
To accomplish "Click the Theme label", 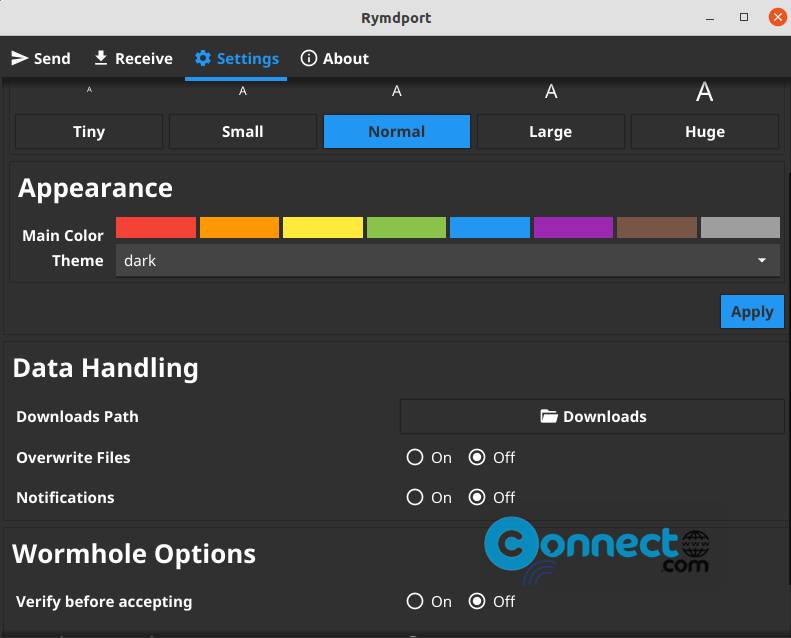I will coord(78,261).
